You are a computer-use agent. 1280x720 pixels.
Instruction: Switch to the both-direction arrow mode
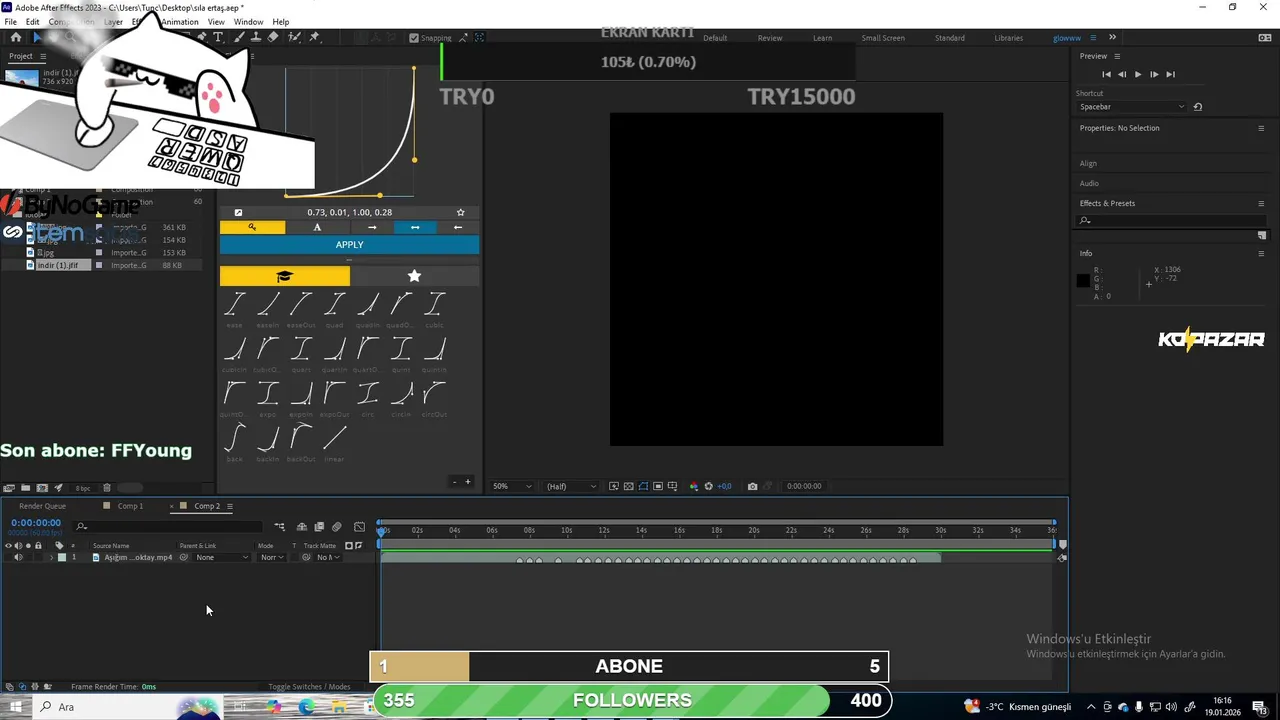(x=415, y=227)
